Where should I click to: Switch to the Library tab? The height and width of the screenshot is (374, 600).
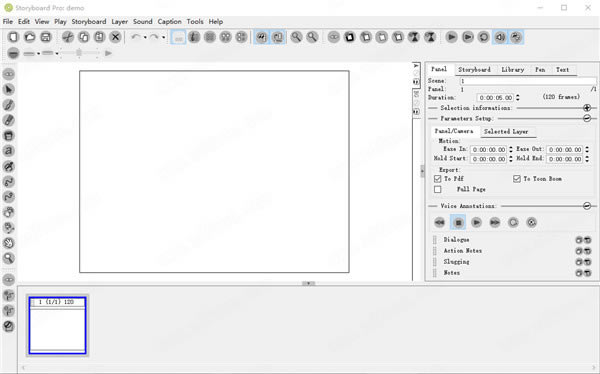[513, 70]
